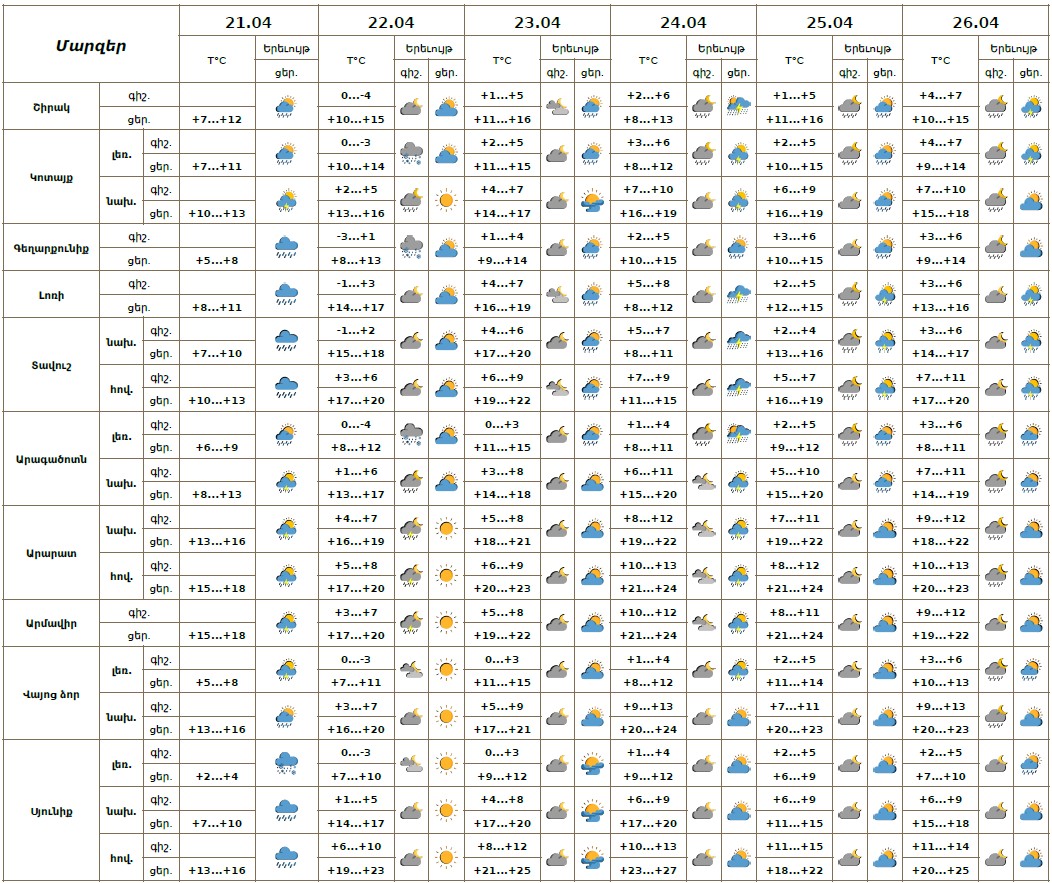This screenshot has width=1052, height=883.
Task: Select Shirak's night cloud icon for 26.04
Action: point(994,106)
